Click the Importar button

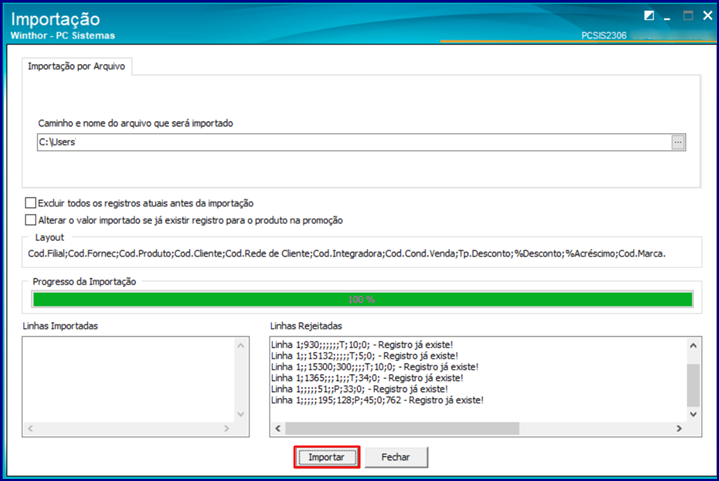tap(326, 457)
